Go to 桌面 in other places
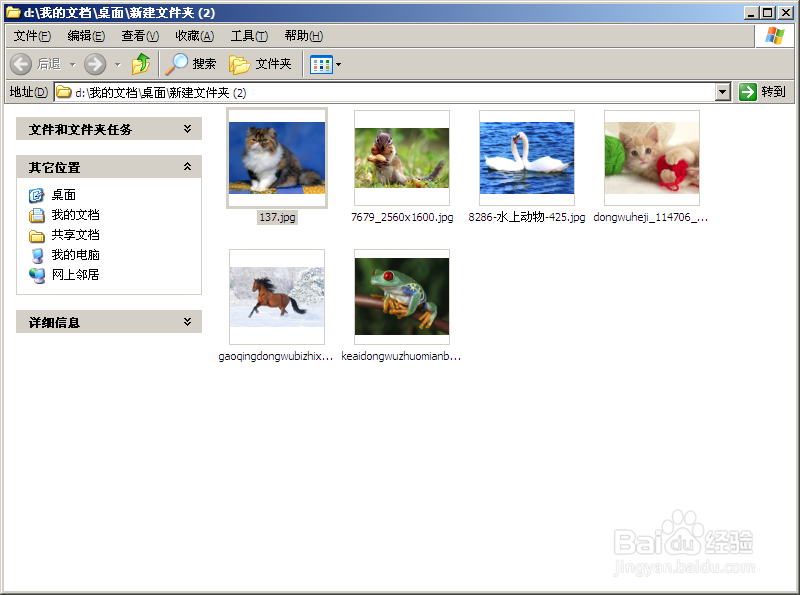Screen dimensions: 800x595 coord(64,195)
